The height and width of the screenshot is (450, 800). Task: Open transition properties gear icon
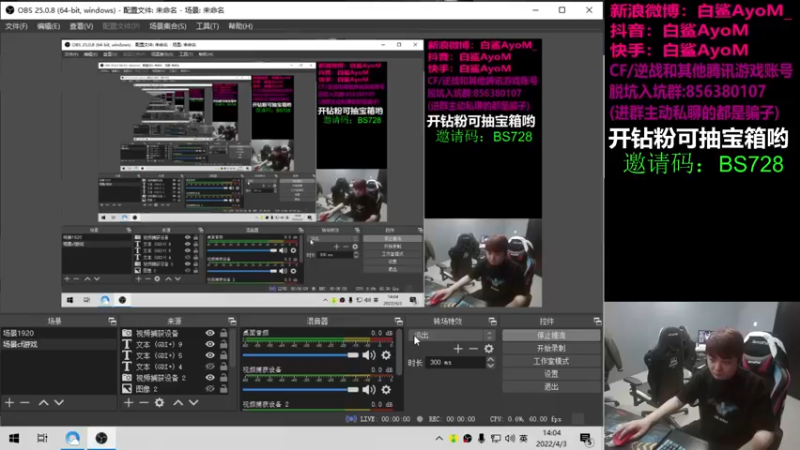click(x=489, y=348)
